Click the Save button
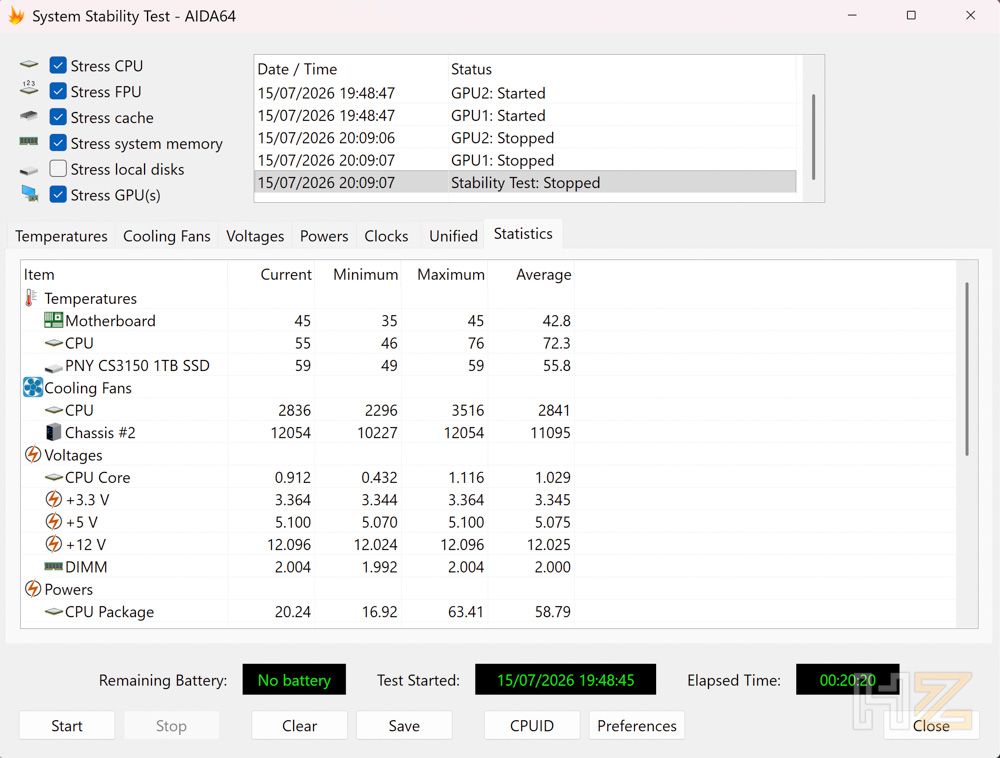 (x=404, y=725)
